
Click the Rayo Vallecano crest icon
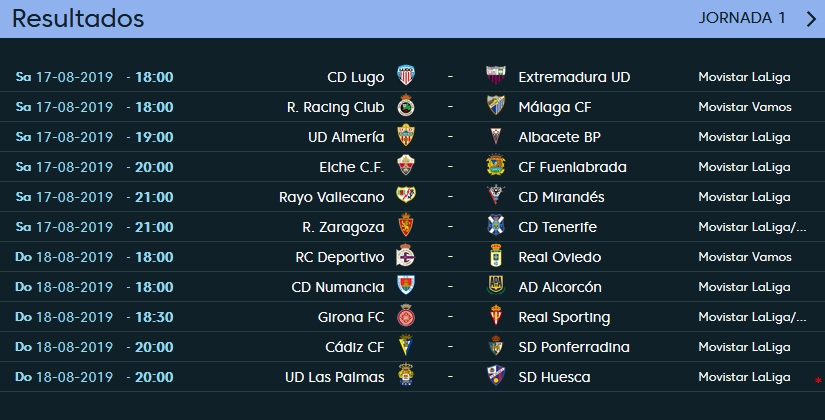tap(406, 195)
